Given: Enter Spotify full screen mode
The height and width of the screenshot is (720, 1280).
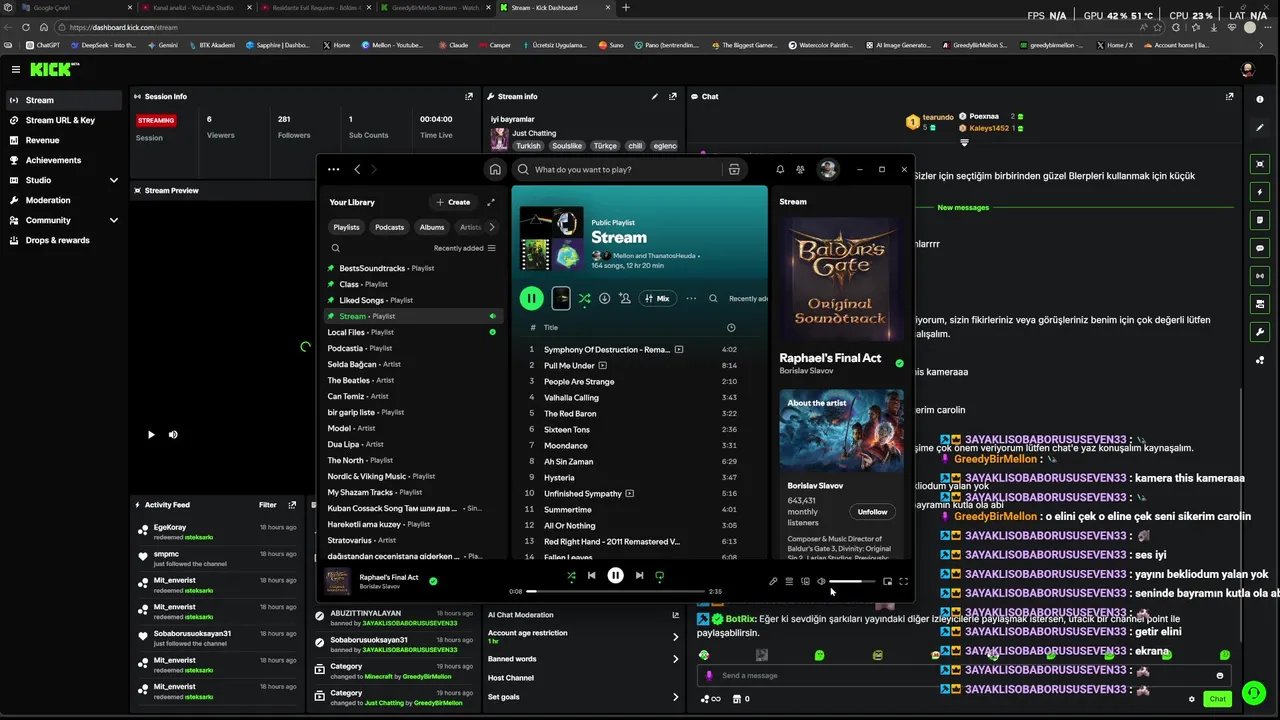Looking at the screenshot, I should (x=904, y=581).
